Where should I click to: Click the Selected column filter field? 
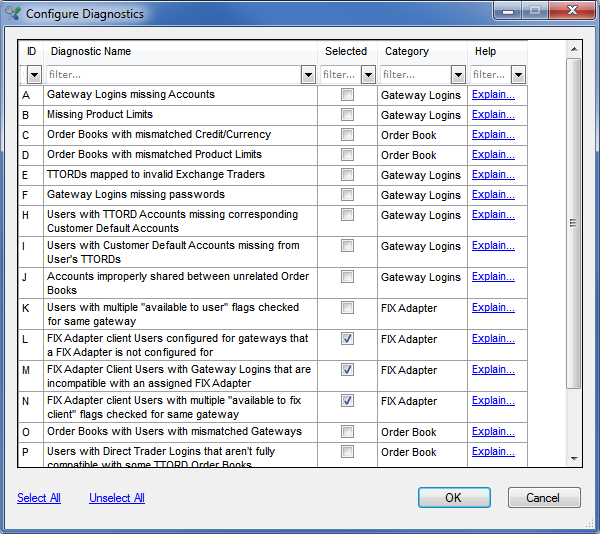coord(341,75)
